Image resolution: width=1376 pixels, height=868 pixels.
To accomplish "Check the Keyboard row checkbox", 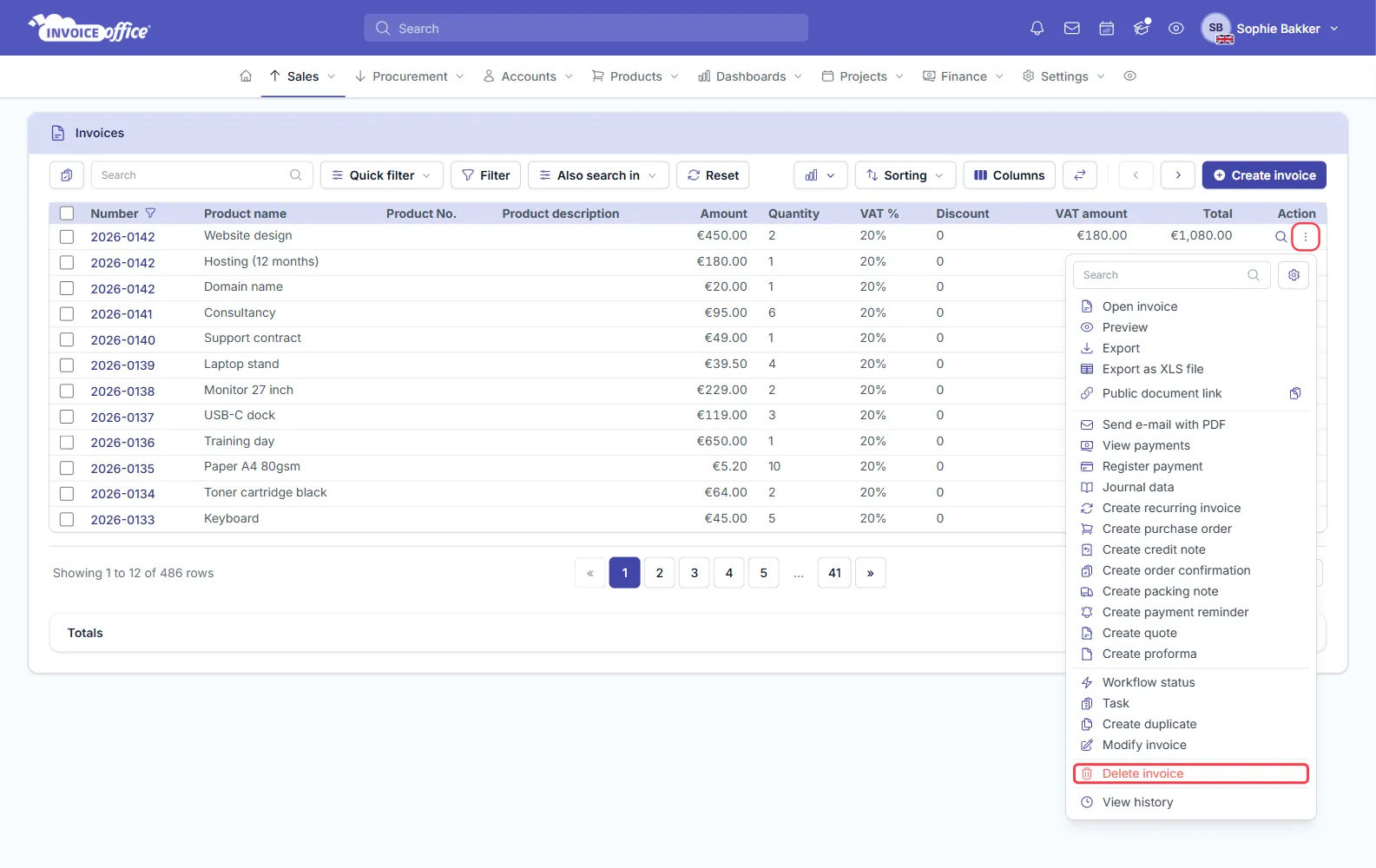I will 67,519.
